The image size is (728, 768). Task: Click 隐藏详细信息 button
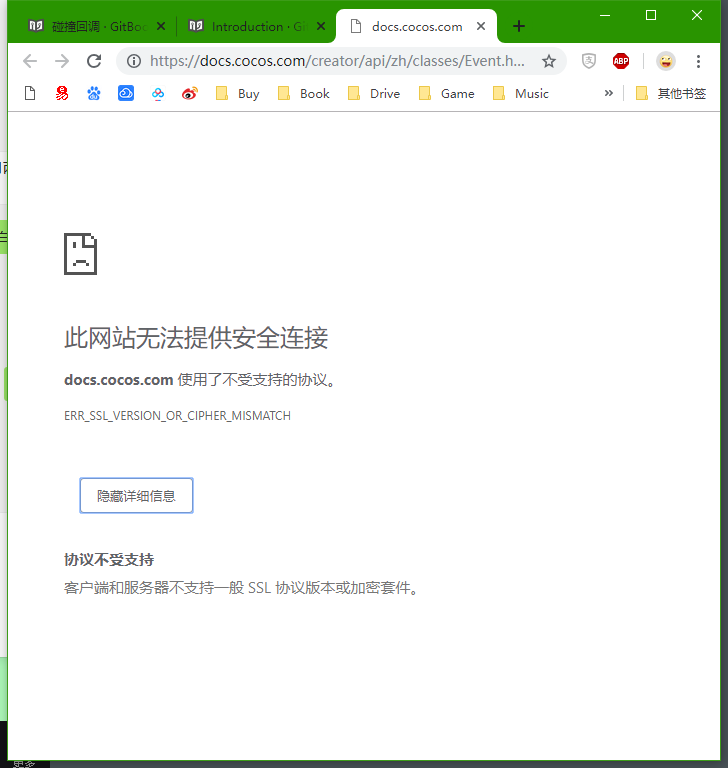(x=136, y=496)
